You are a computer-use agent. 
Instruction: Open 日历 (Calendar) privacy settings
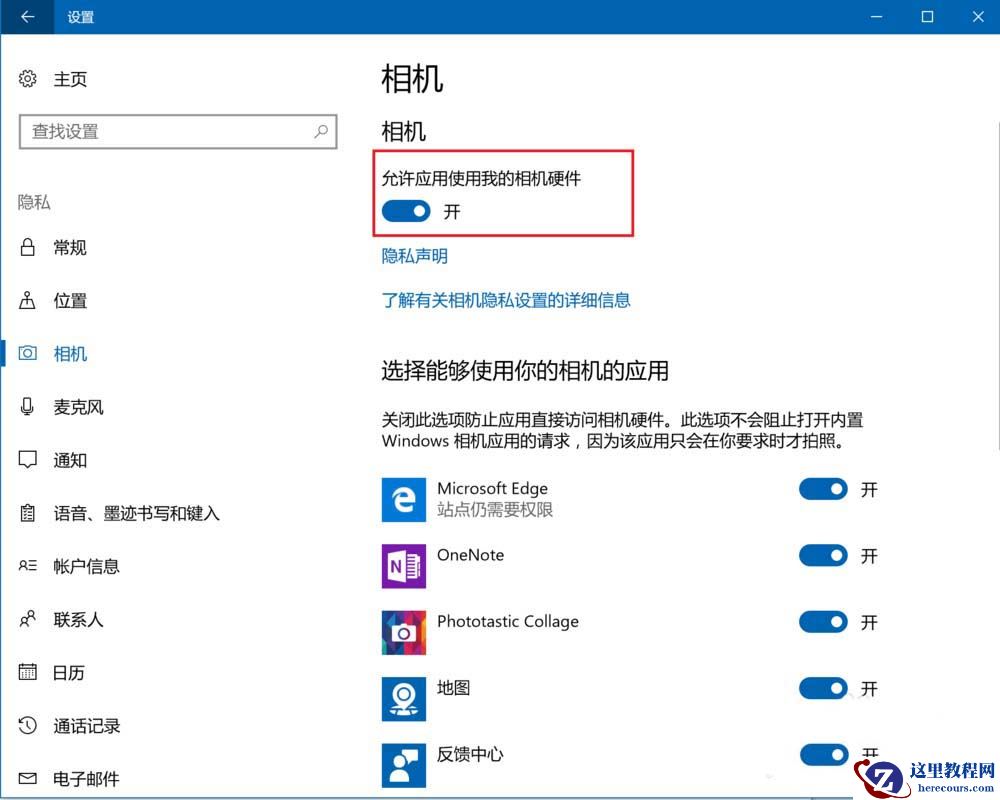click(67, 673)
